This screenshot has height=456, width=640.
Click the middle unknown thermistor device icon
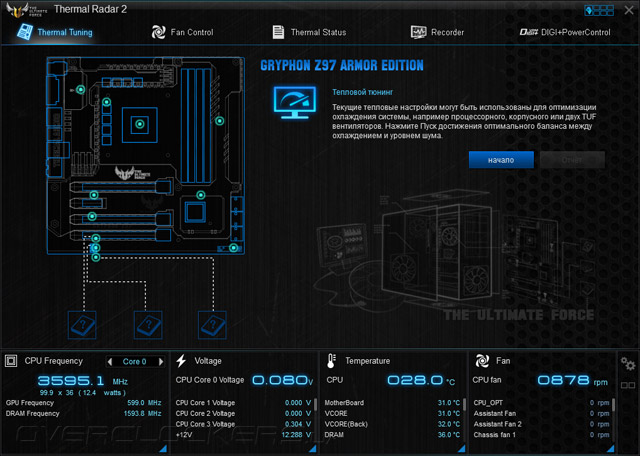click(x=148, y=325)
